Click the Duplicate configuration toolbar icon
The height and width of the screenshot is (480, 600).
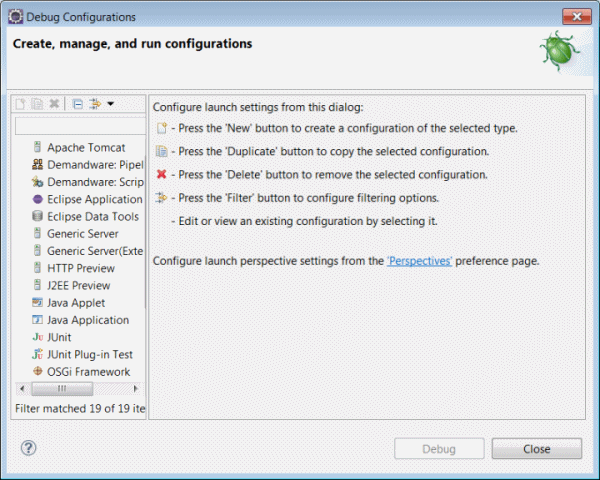click(37, 104)
